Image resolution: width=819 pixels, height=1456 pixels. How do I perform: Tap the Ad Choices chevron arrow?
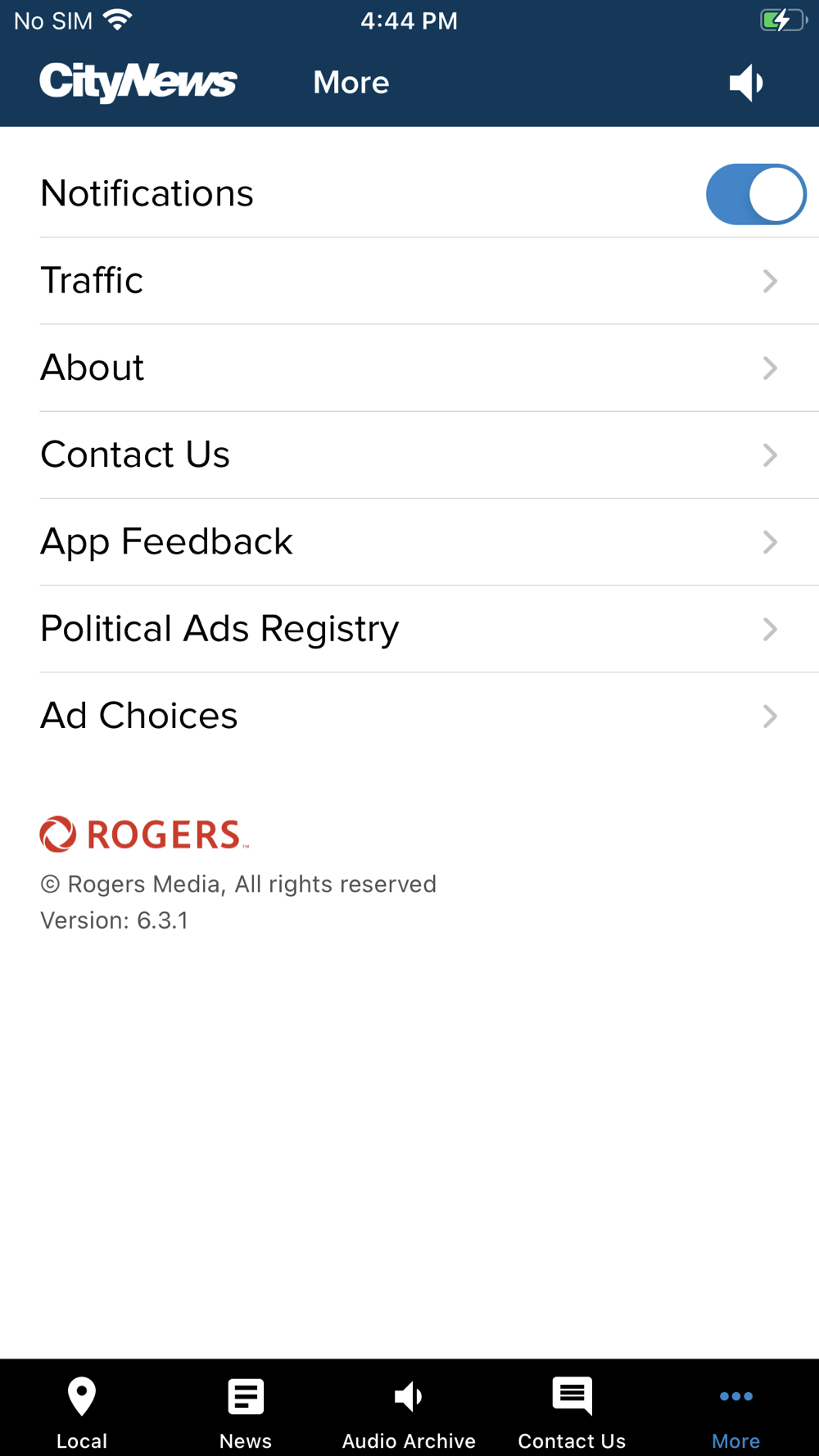coord(770,716)
